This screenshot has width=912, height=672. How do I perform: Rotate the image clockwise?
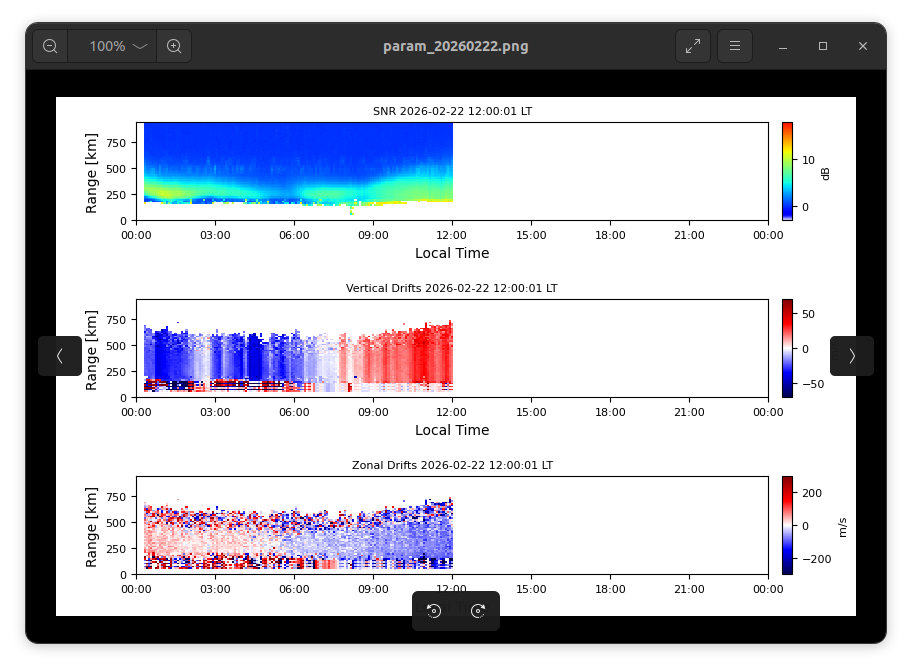coord(478,611)
